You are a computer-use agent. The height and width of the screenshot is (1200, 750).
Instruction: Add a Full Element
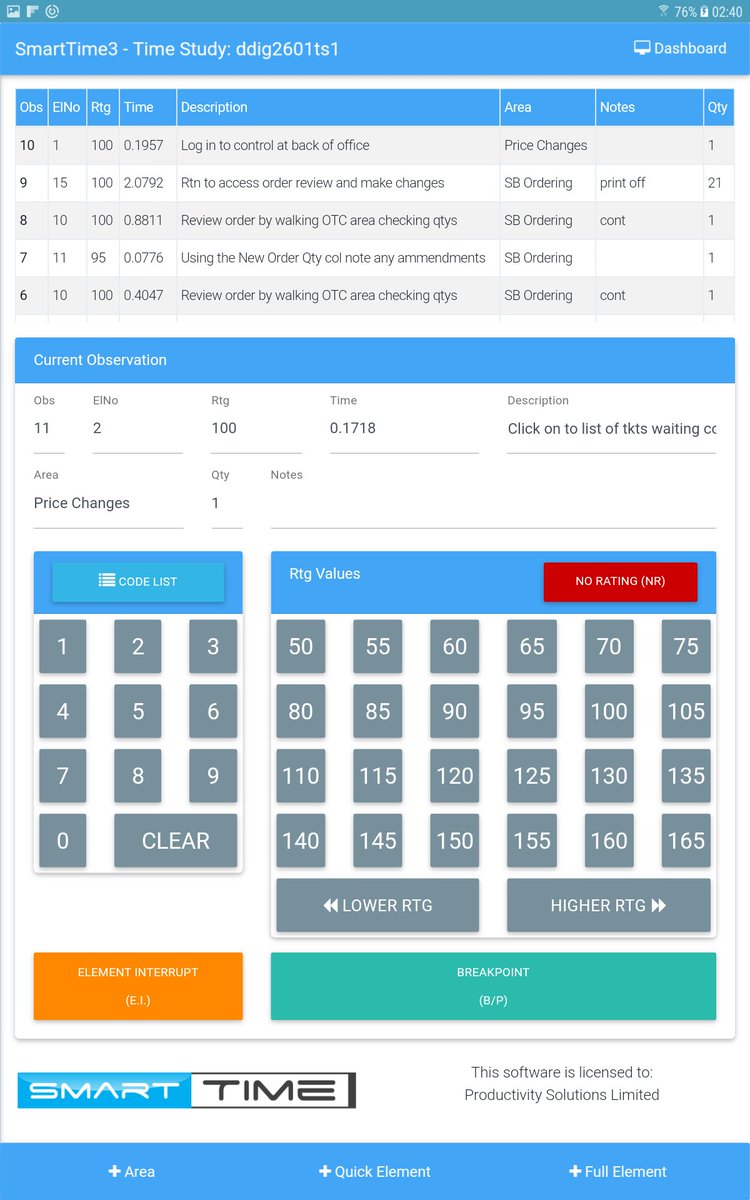pyautogui.click(x=618, y=1171)
